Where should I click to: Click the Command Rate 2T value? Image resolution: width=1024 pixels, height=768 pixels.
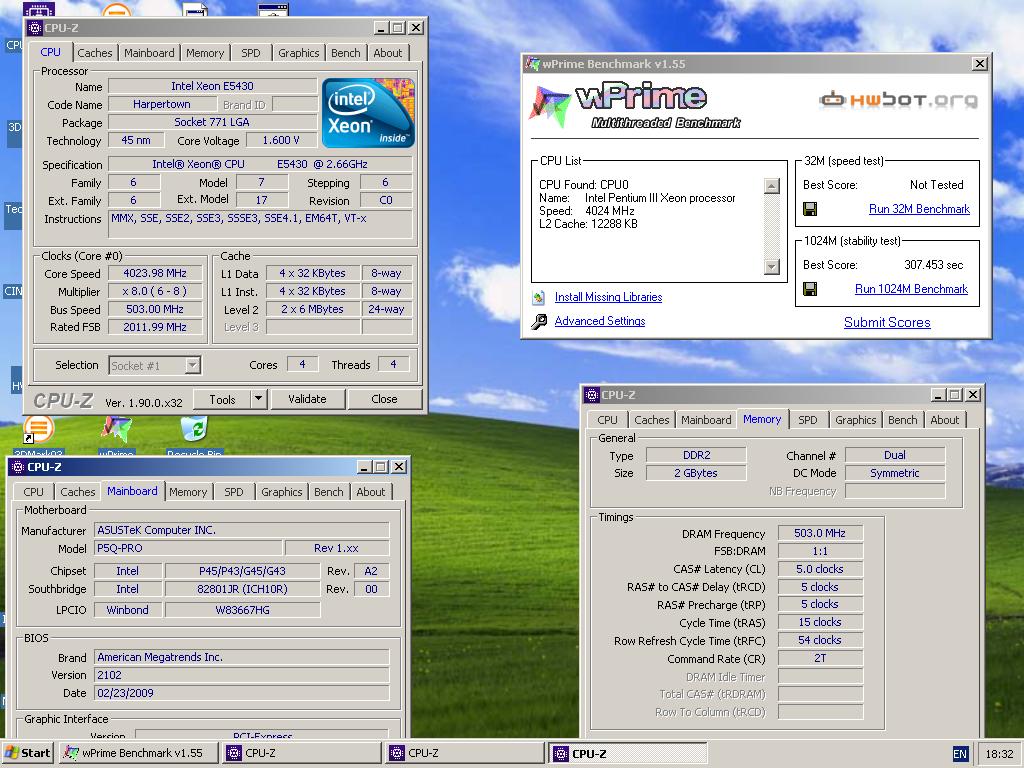[x=820, y=658]
